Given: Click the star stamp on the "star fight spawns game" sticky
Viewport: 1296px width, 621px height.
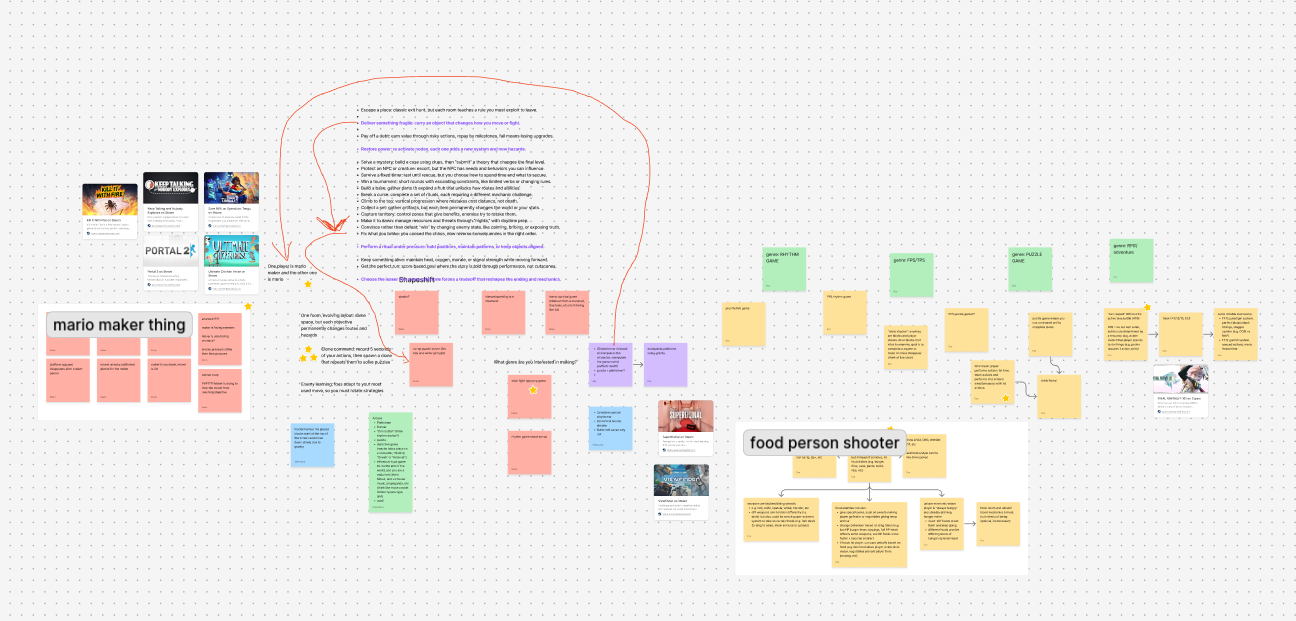Looking at the screenshot, I should (532, 390).
